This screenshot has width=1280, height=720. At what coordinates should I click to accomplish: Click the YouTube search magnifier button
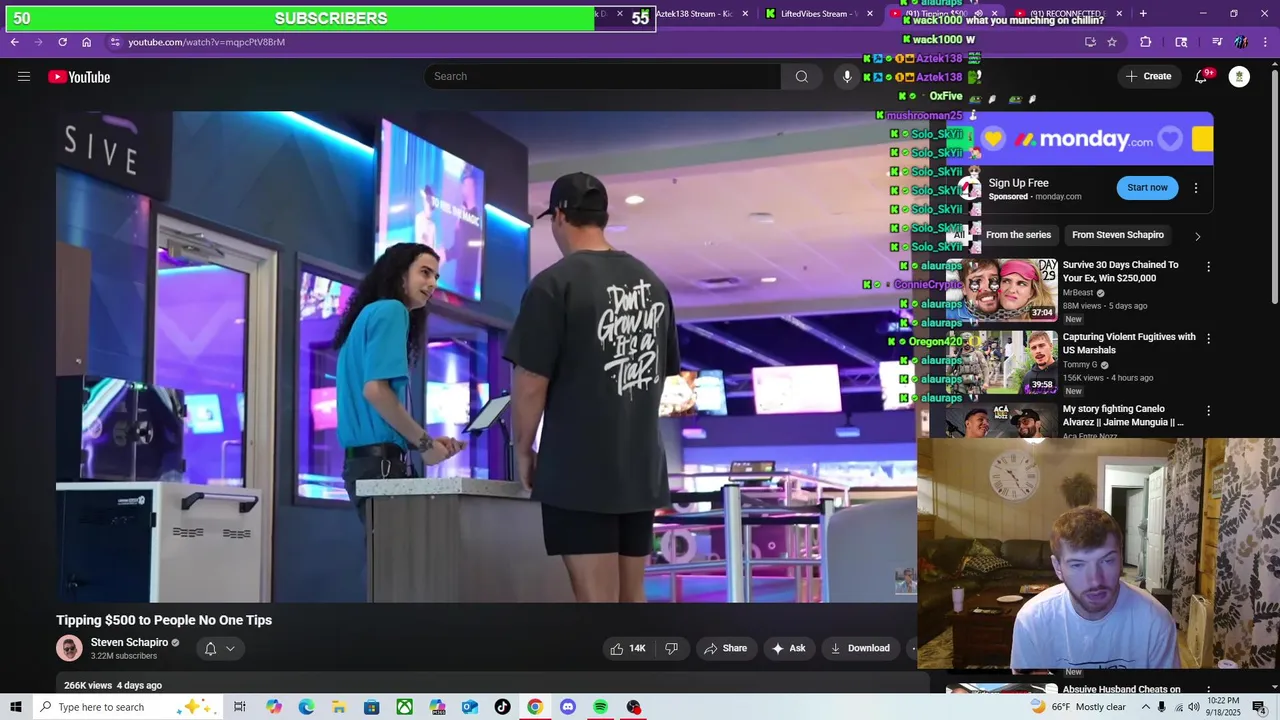[x=801, y=77]
